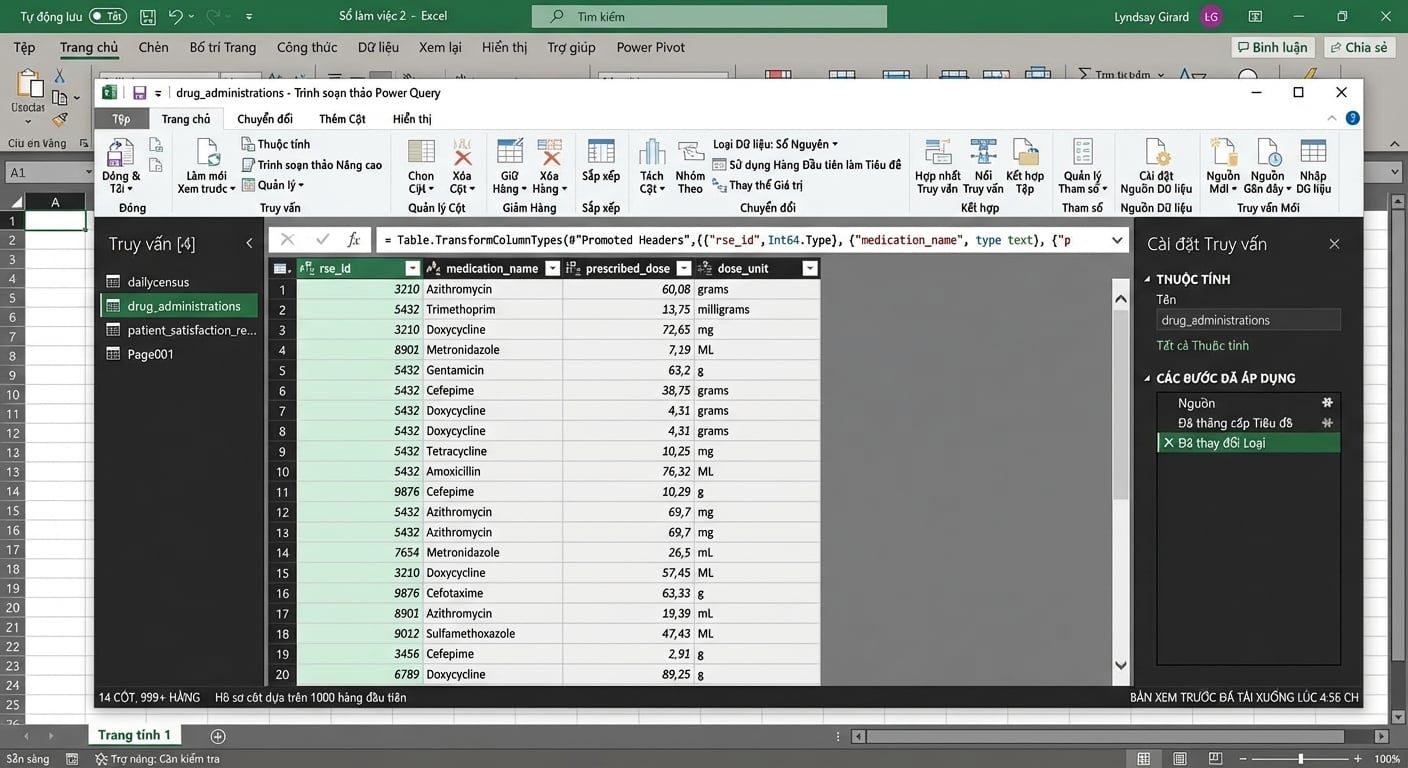Click formula bar cancel X icon
This screenshot has width=1408, height=768.
tap(287, 240)
